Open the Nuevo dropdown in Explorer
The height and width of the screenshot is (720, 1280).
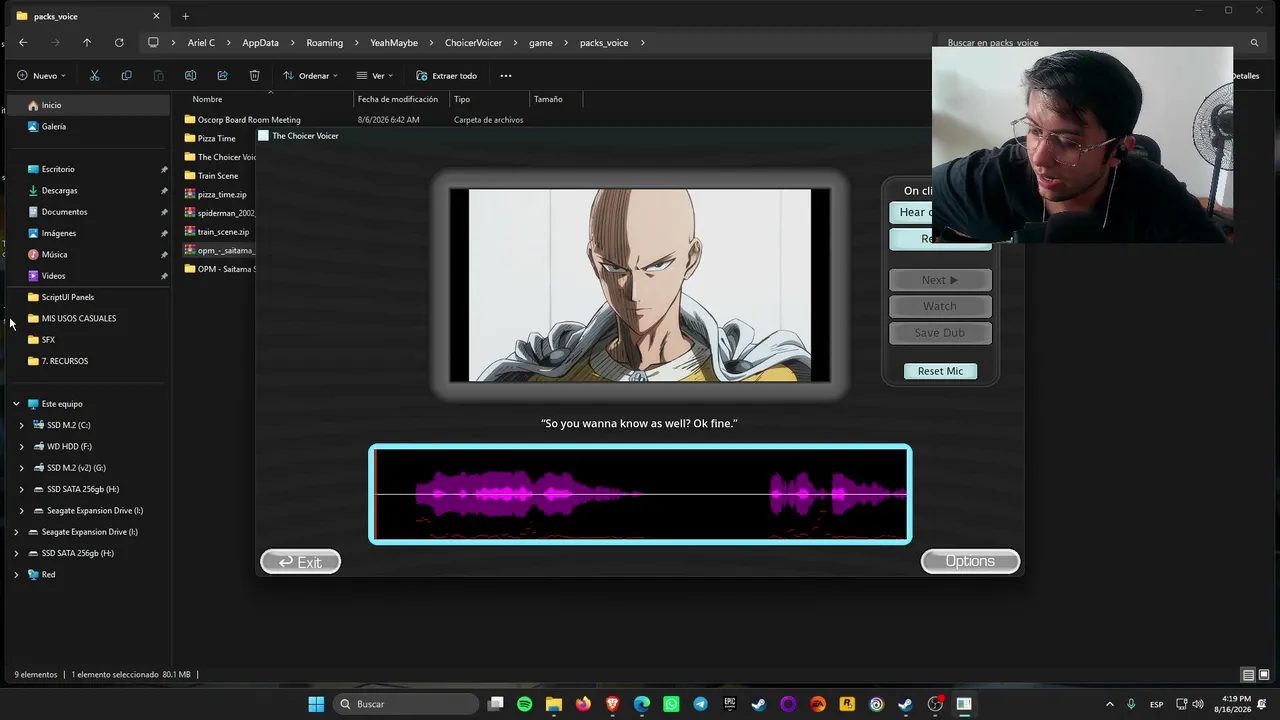coord(41,76)
